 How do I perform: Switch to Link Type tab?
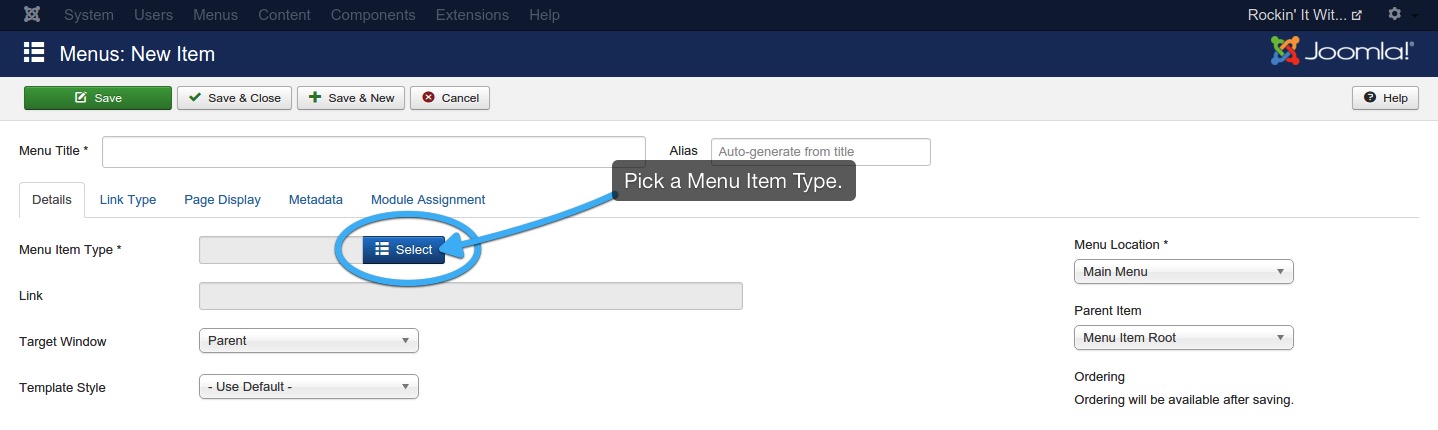pyautogui.click(x=128, y=200)
